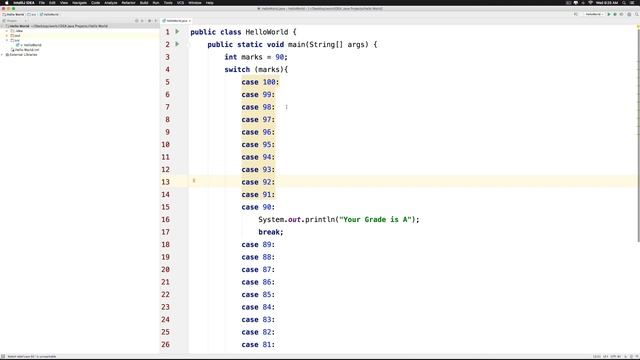This screenshot has height=360, width=640.
Task: Open the Navigate menu
Action: [x=79, y=2]
